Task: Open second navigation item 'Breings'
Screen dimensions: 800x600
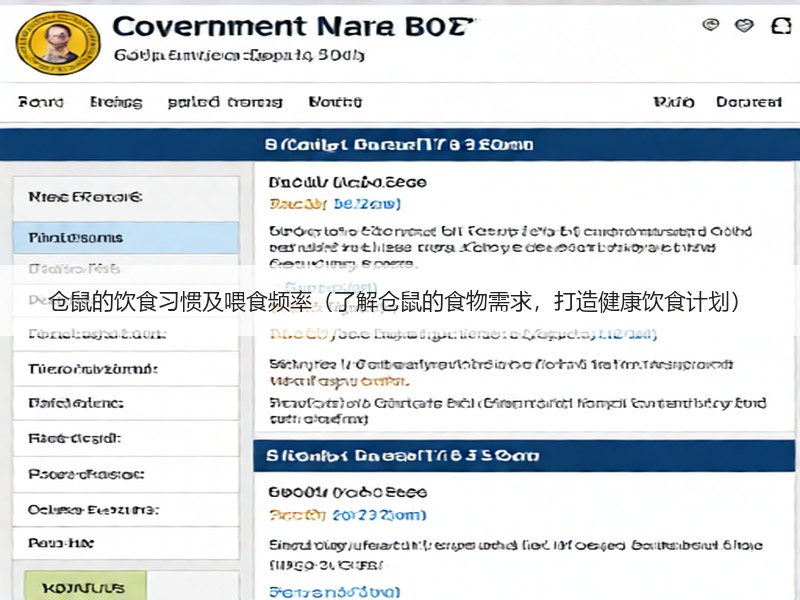Action: point(116,102)
